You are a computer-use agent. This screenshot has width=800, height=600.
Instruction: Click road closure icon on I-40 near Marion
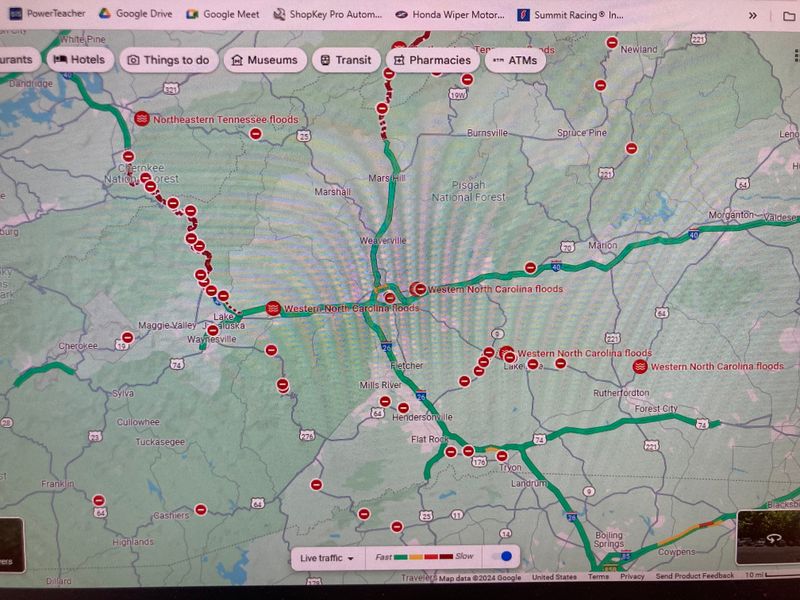pyautogui.click(x=531, y=267)
